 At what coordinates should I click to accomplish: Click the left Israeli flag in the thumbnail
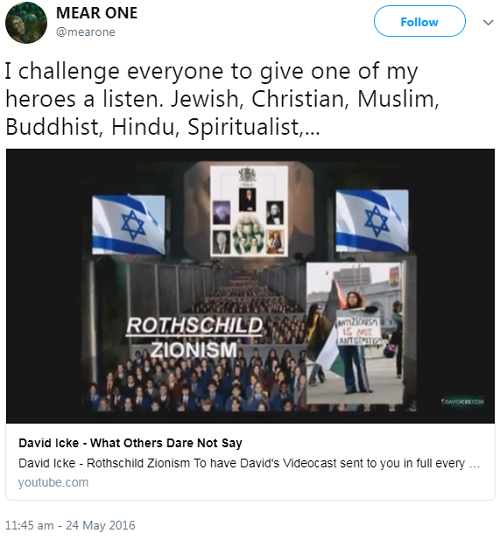click(128, 225)
